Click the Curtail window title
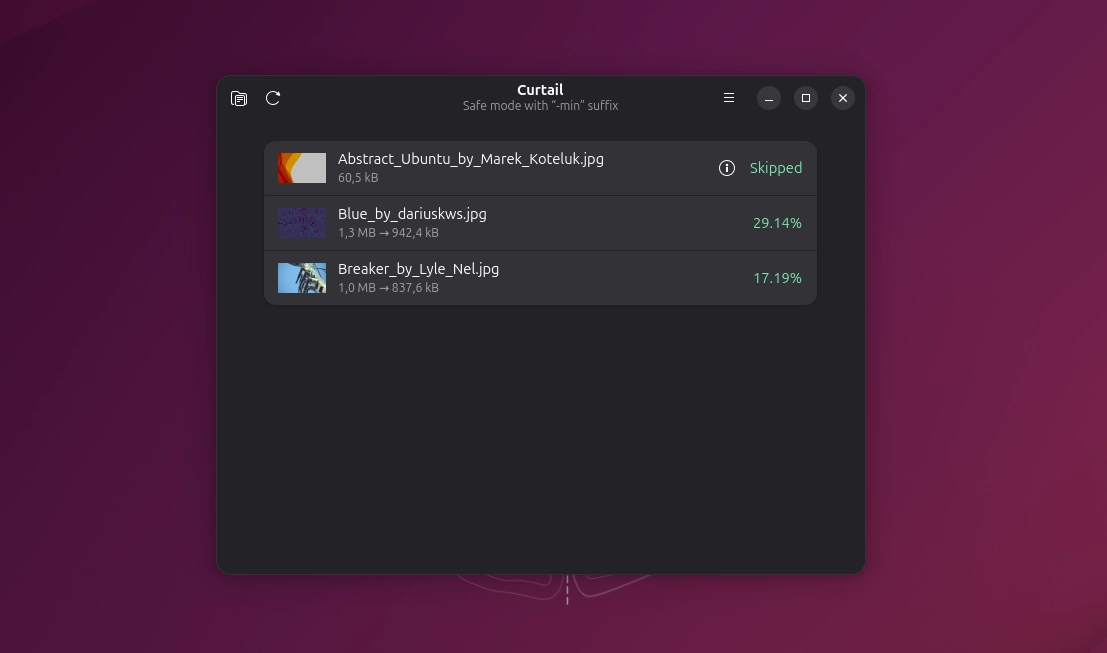Viewport: 1107px width, 653px height. [540, 89]
